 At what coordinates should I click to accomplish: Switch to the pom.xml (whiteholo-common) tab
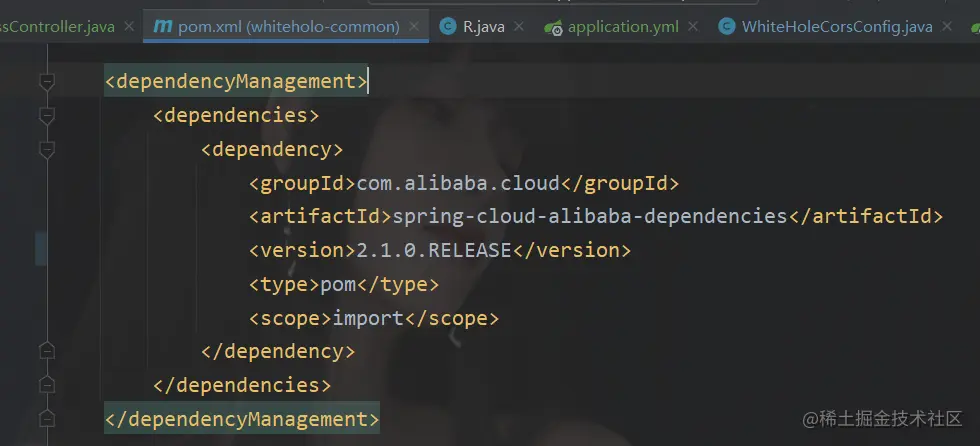[x=288, y=27]
